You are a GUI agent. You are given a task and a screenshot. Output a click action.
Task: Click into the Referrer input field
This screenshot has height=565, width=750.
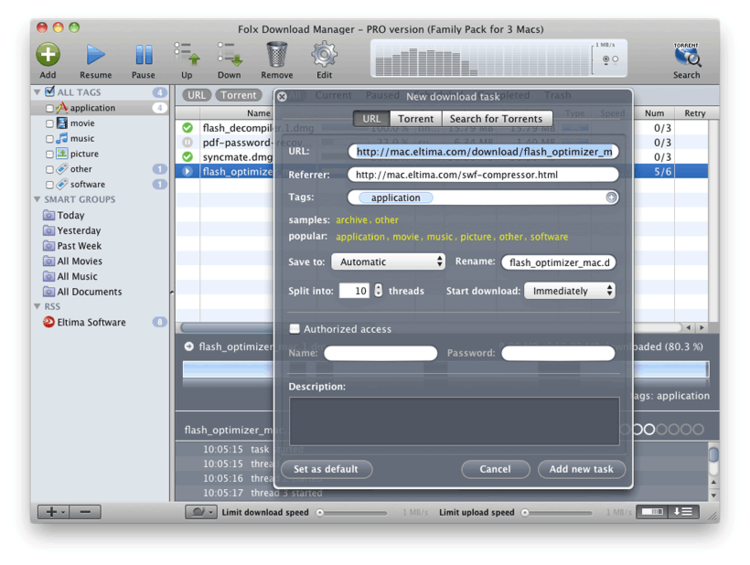pyautogui.click(x=483, y=175)
